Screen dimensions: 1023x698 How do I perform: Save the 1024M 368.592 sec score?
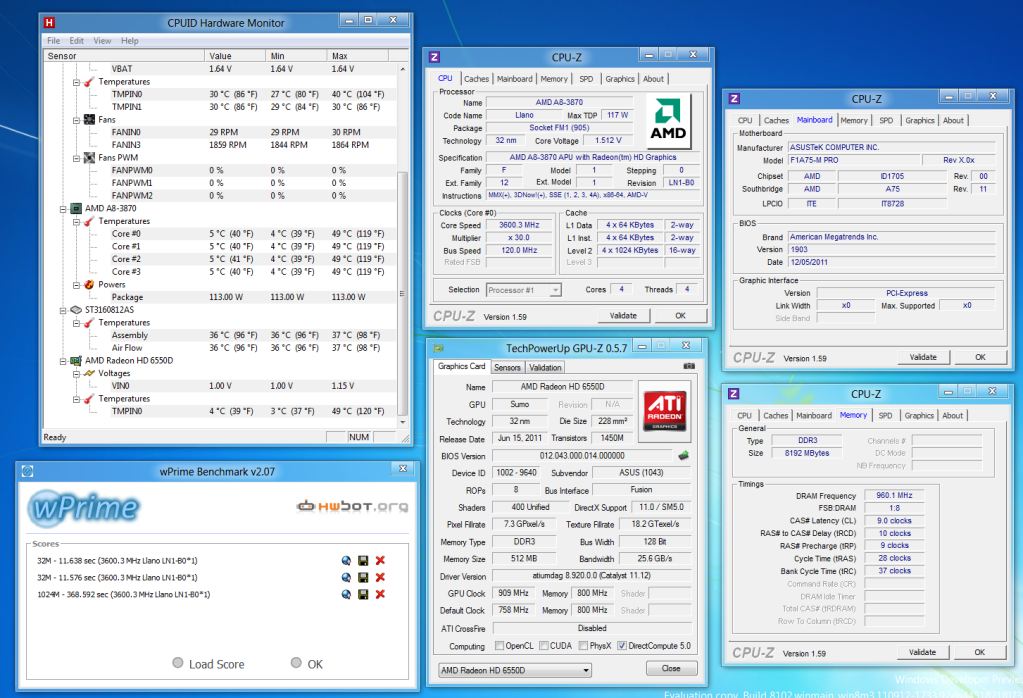pyautogui.click(x=363, y=594)
